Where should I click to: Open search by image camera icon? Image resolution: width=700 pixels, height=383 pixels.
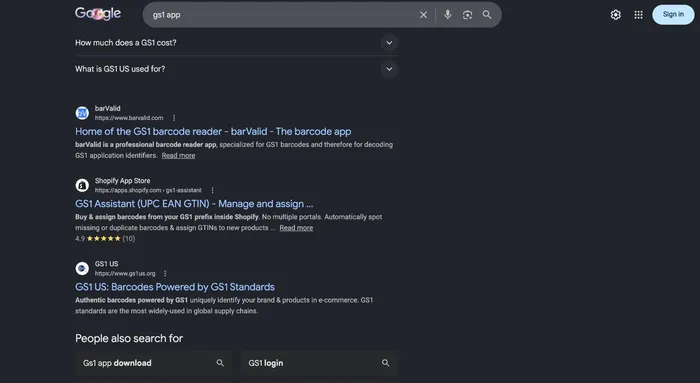coord(467,15)
